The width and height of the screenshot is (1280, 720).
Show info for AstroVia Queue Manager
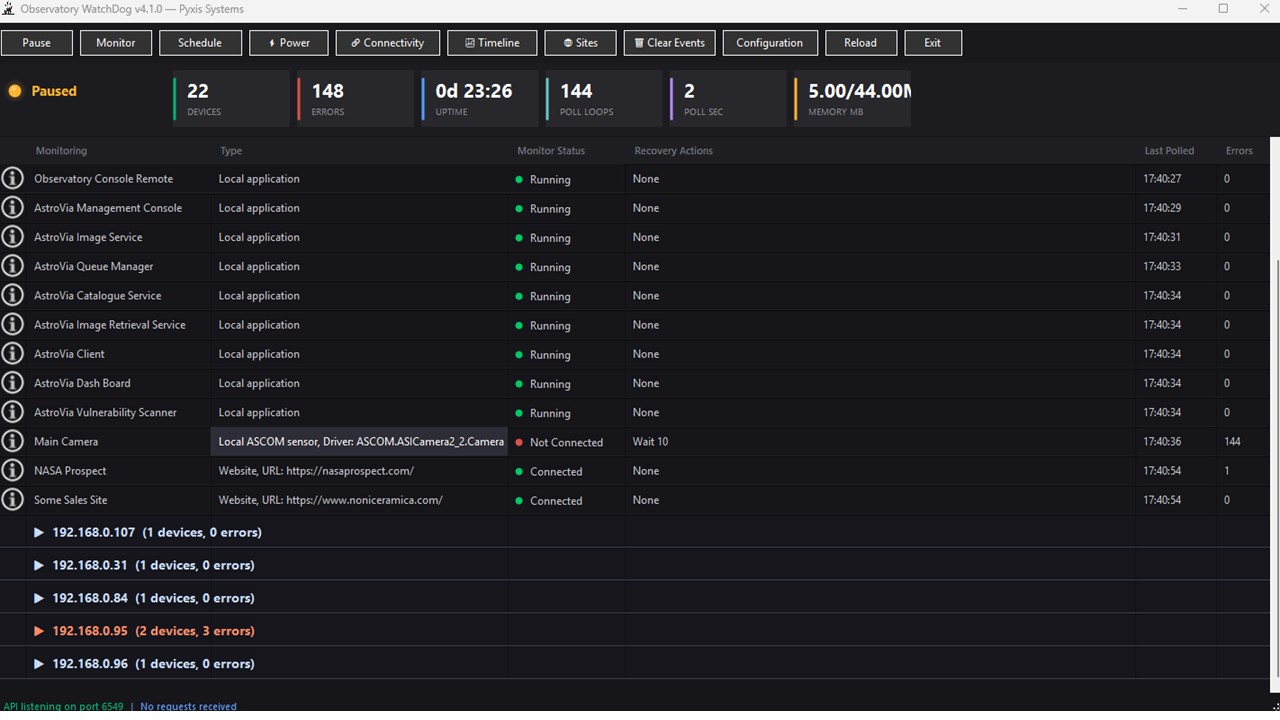click(12, 265)
